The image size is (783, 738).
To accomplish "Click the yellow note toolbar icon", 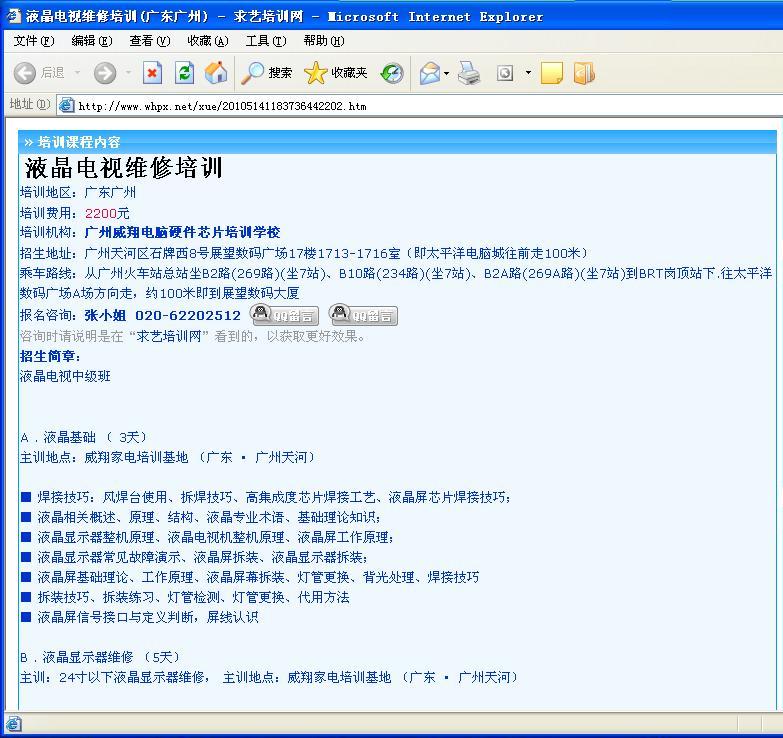I will click(x=551, y=73).
